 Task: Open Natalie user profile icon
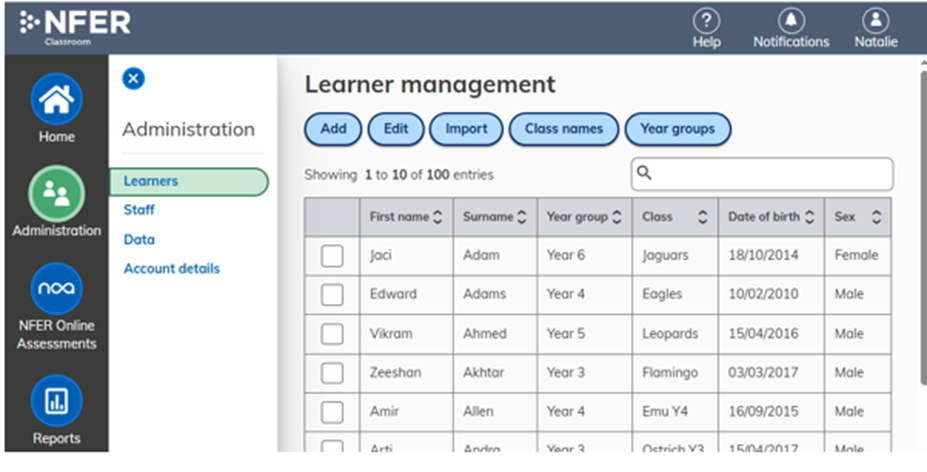(x=876, y=21)
